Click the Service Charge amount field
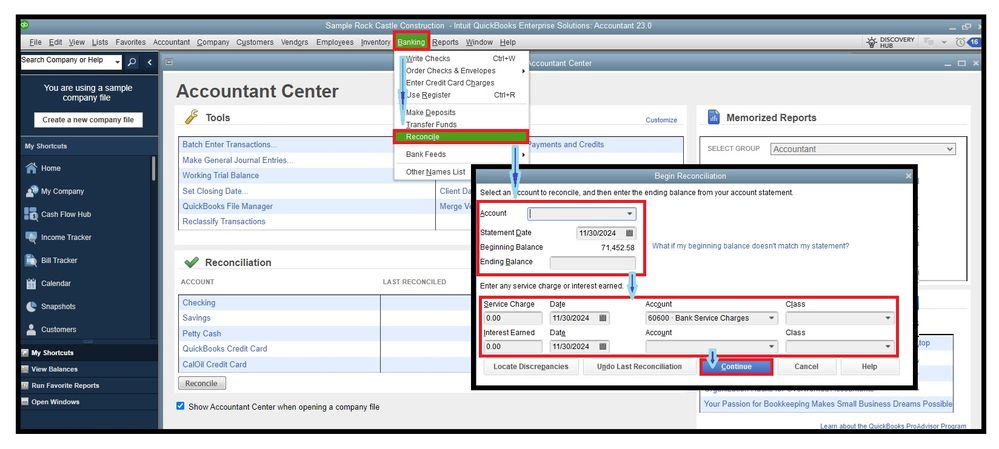The width and height of the screenshot is (999, 449). pyautogui.click(x=513, y=318)
